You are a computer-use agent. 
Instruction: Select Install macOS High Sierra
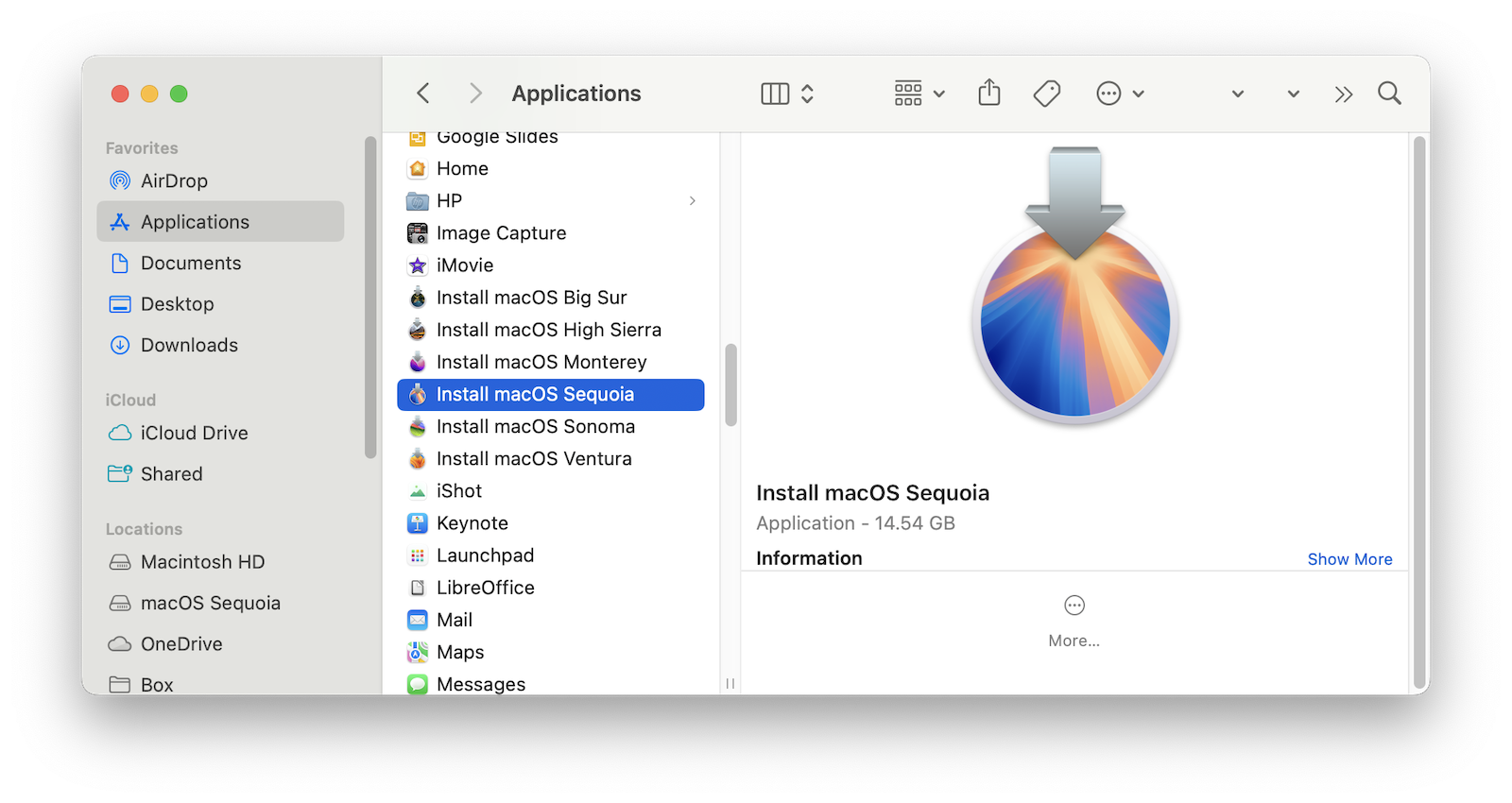coord(551,330)
